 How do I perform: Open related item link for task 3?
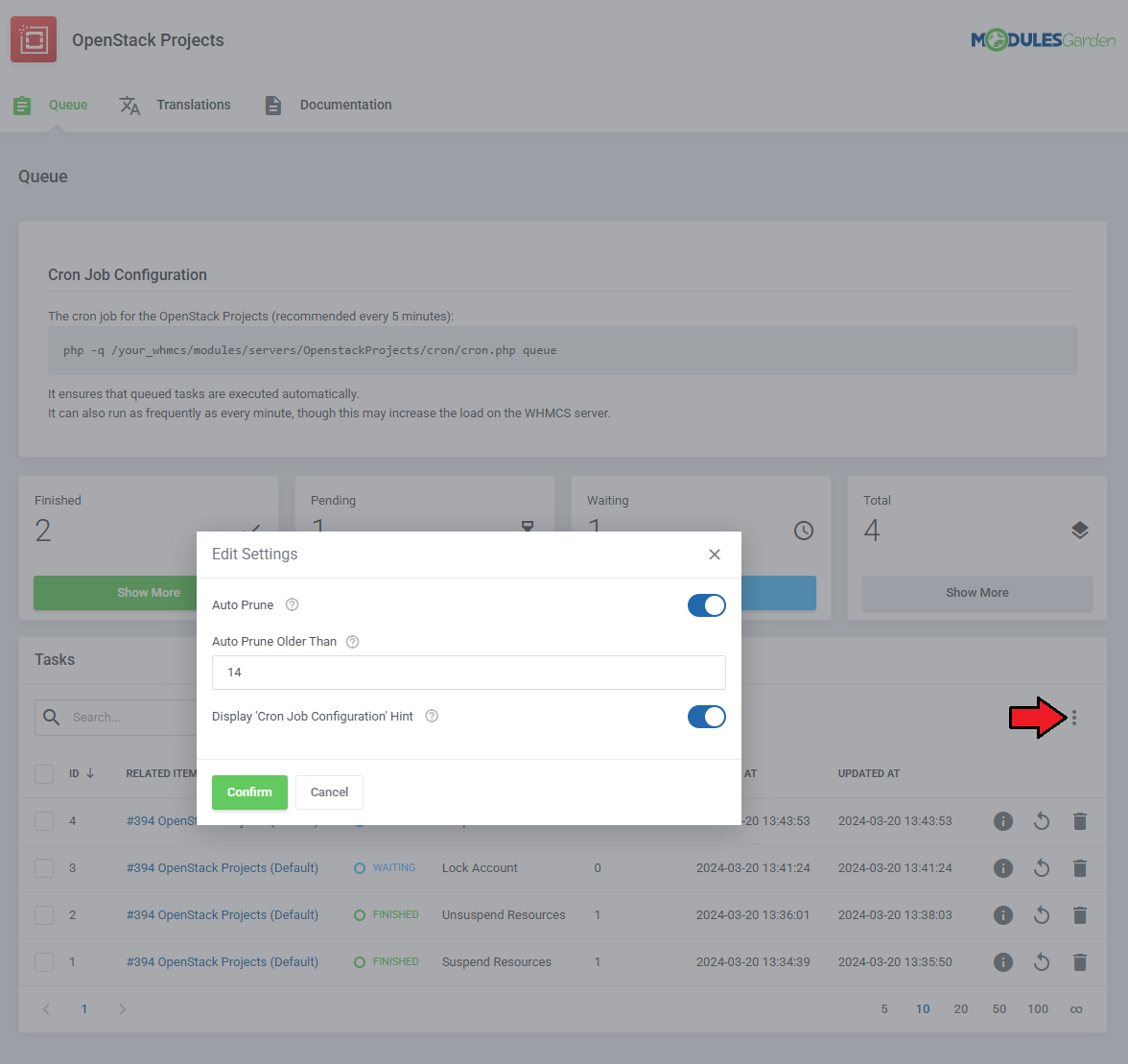(x=223, y=868)
